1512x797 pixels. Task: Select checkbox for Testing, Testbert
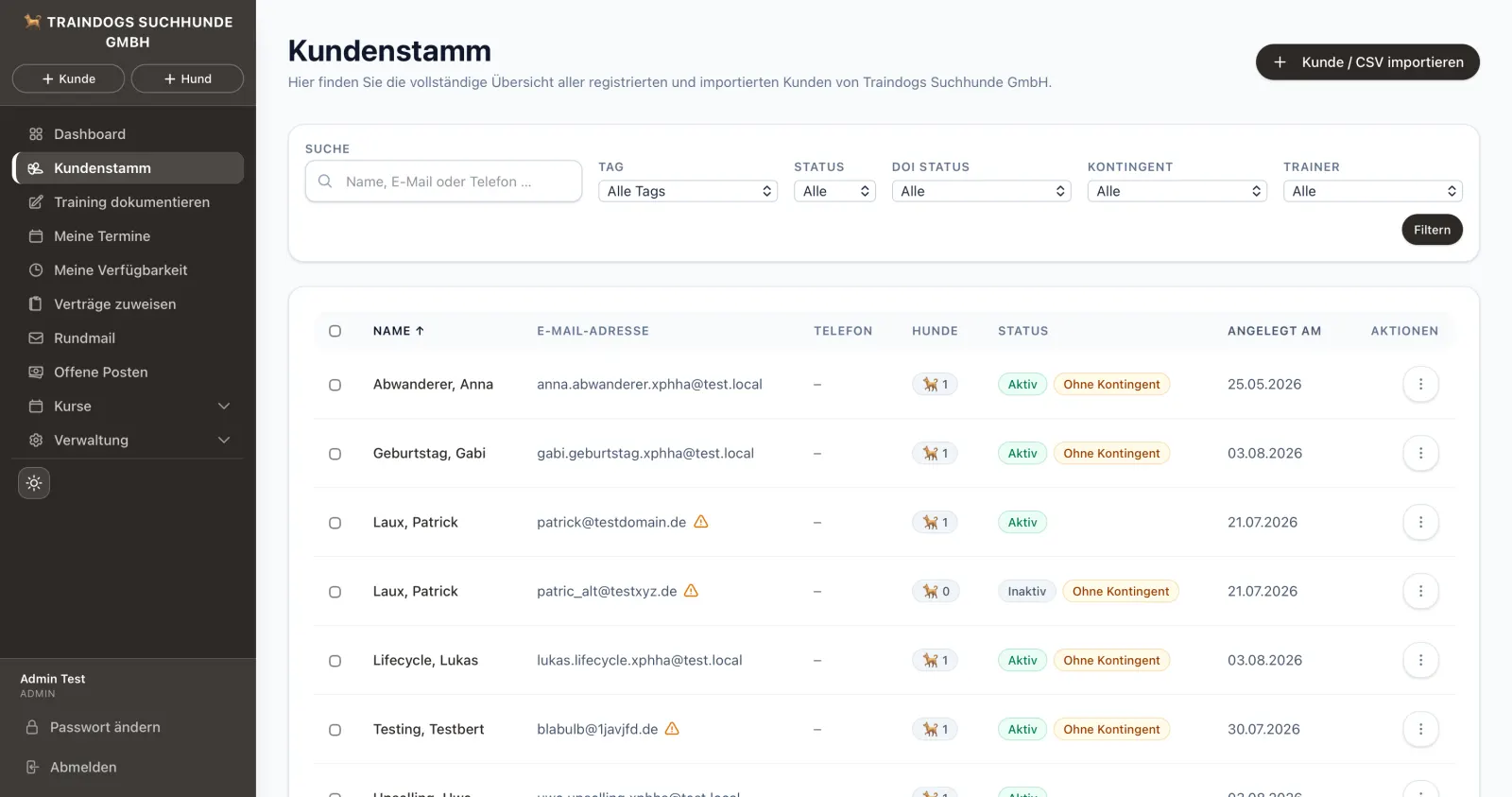pos(335,730)
